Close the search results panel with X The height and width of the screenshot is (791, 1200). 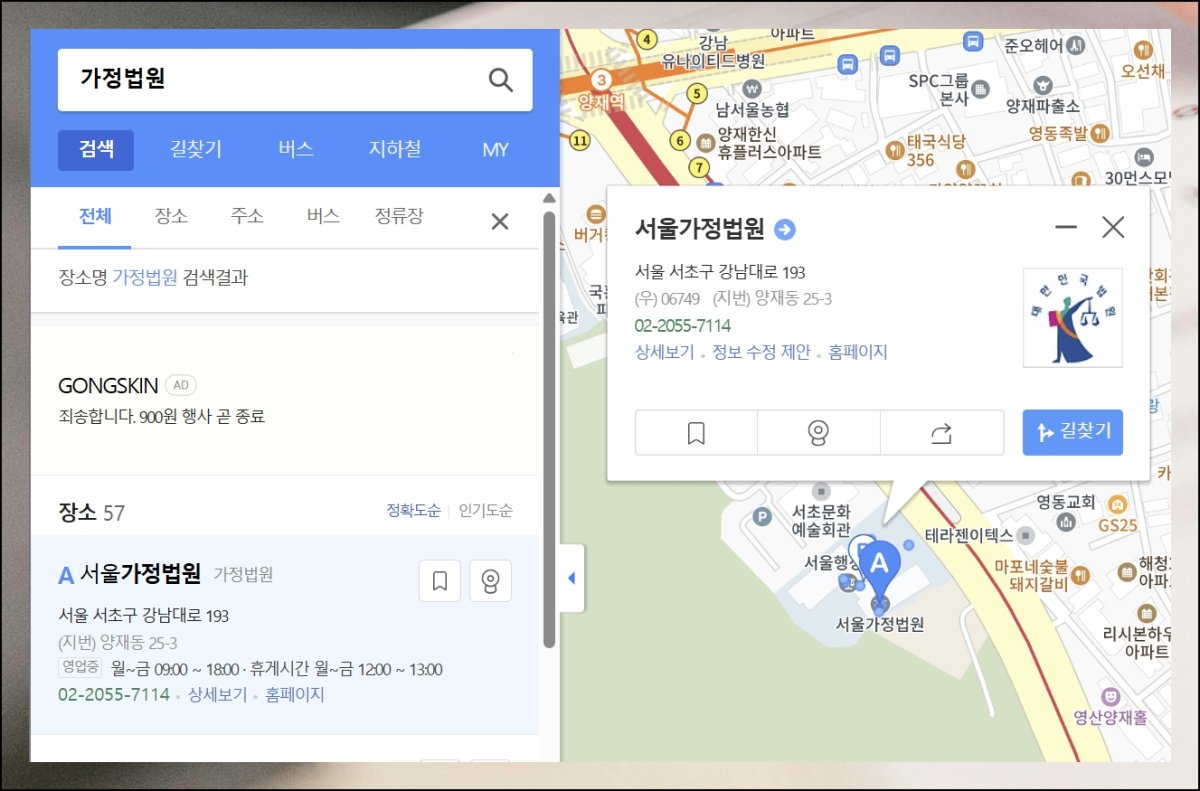(500, 221)
